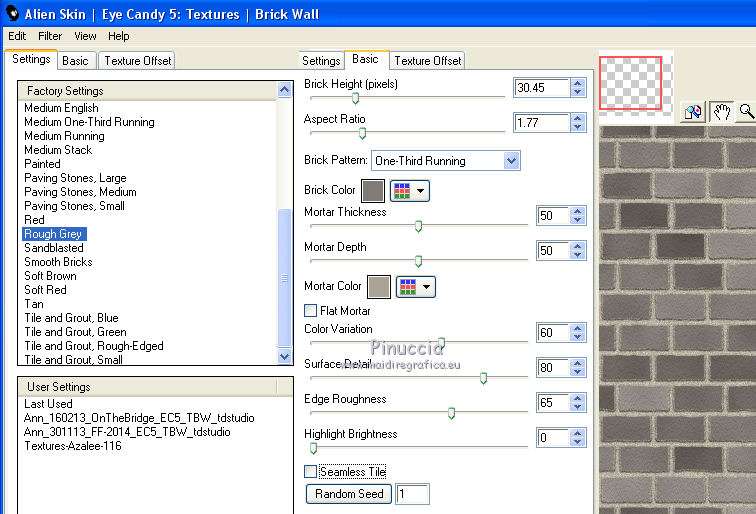Screen dimensions: 756x514
Task: Open the right Texture Offset tab
Action: [x=428, y=61]
